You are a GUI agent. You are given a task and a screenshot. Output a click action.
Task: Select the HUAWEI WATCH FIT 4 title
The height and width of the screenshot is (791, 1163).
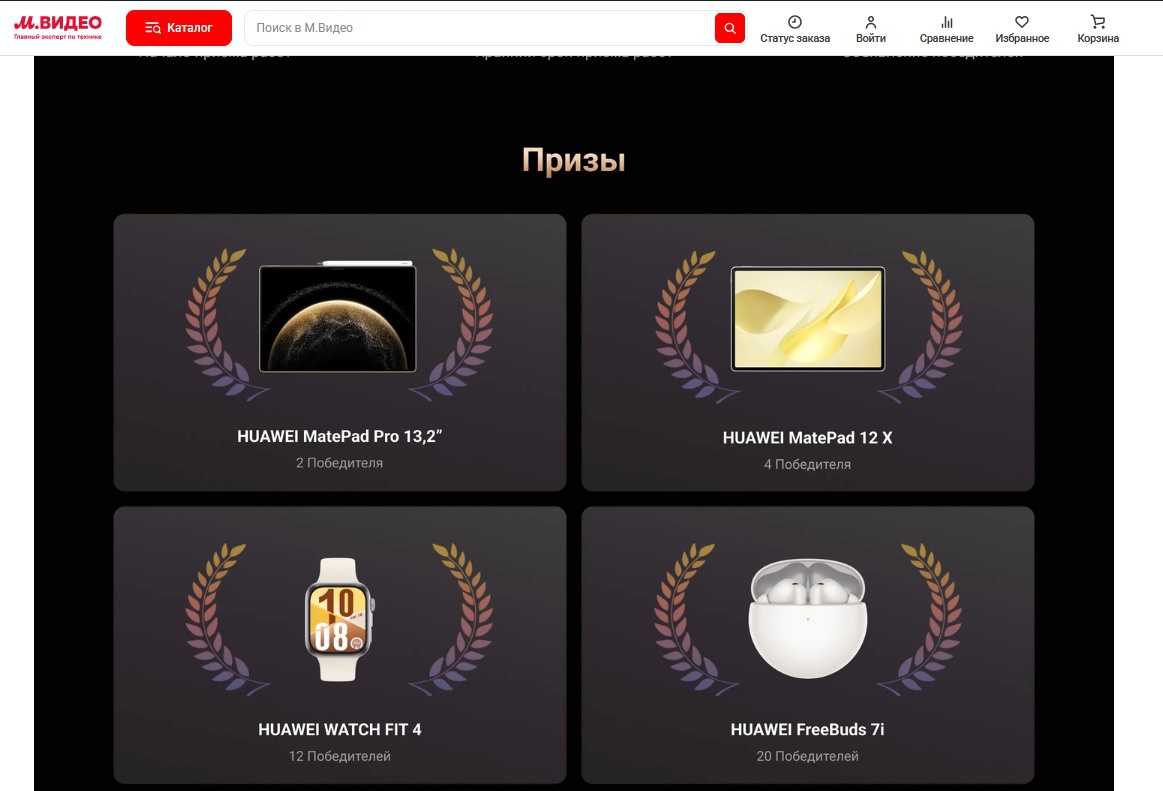(x=339, y=729)
